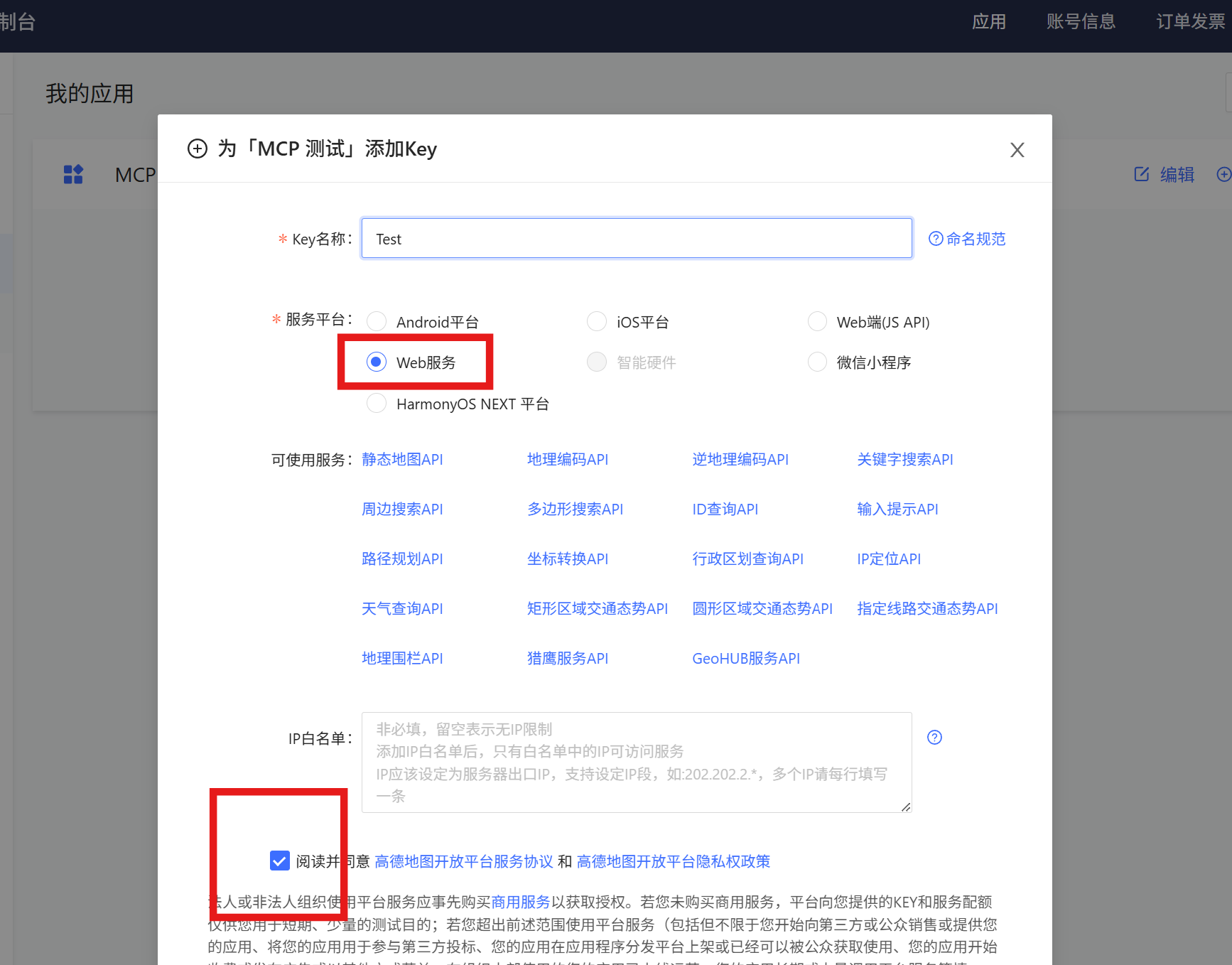The width and height of the screenshot is (1232, 965).
Task: Open 坐标转换API link
Action: pyautogui.click(x=568, y=559)
